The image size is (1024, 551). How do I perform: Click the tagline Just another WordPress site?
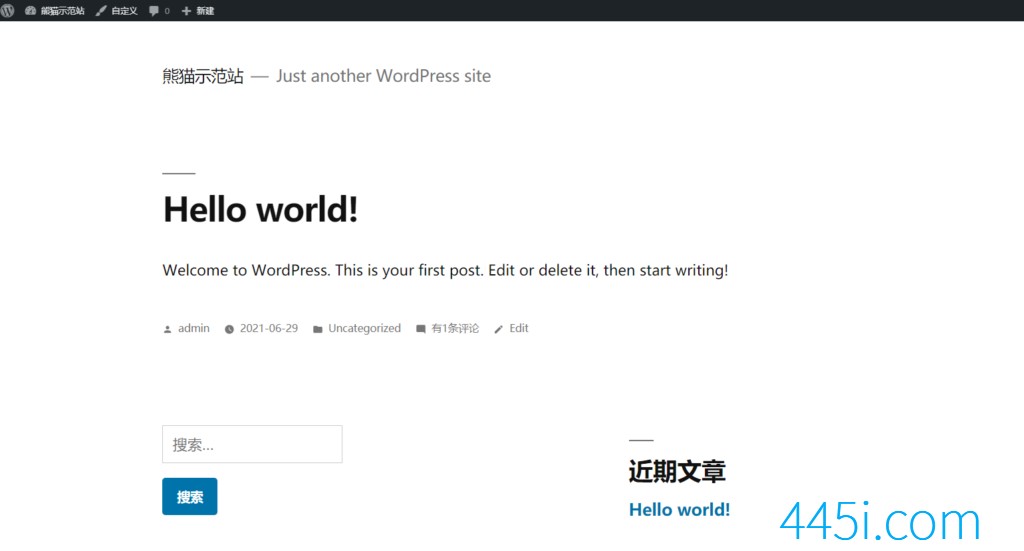[x=383, y=76]
